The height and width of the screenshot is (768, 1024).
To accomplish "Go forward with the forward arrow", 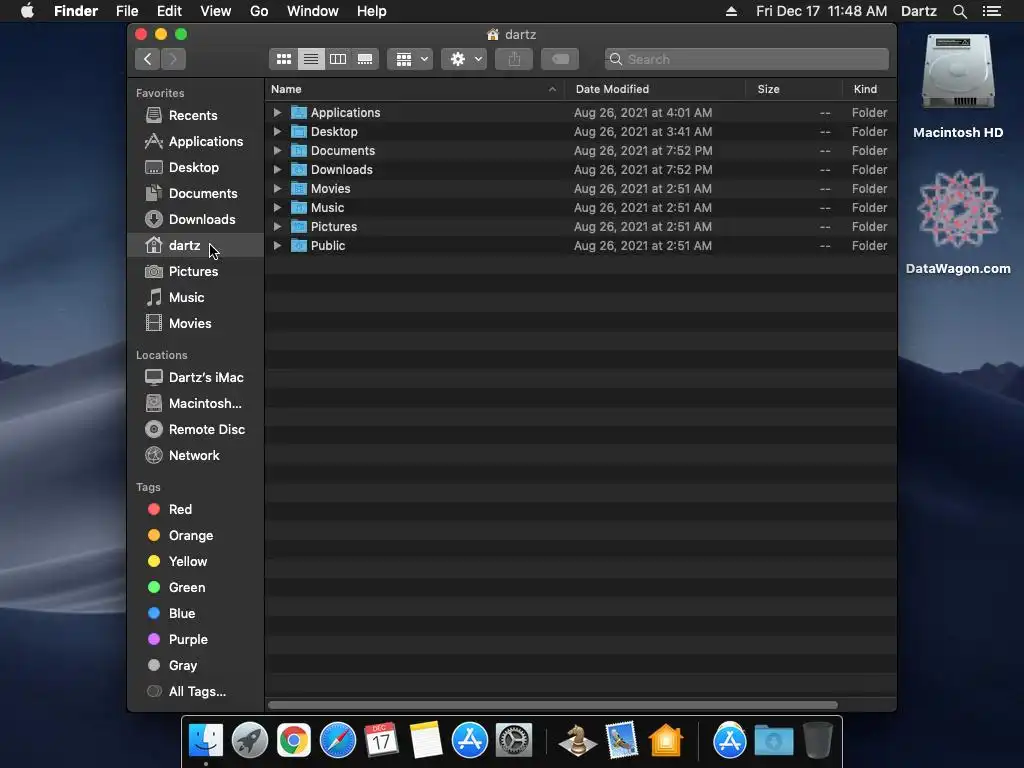I will 173,59.
